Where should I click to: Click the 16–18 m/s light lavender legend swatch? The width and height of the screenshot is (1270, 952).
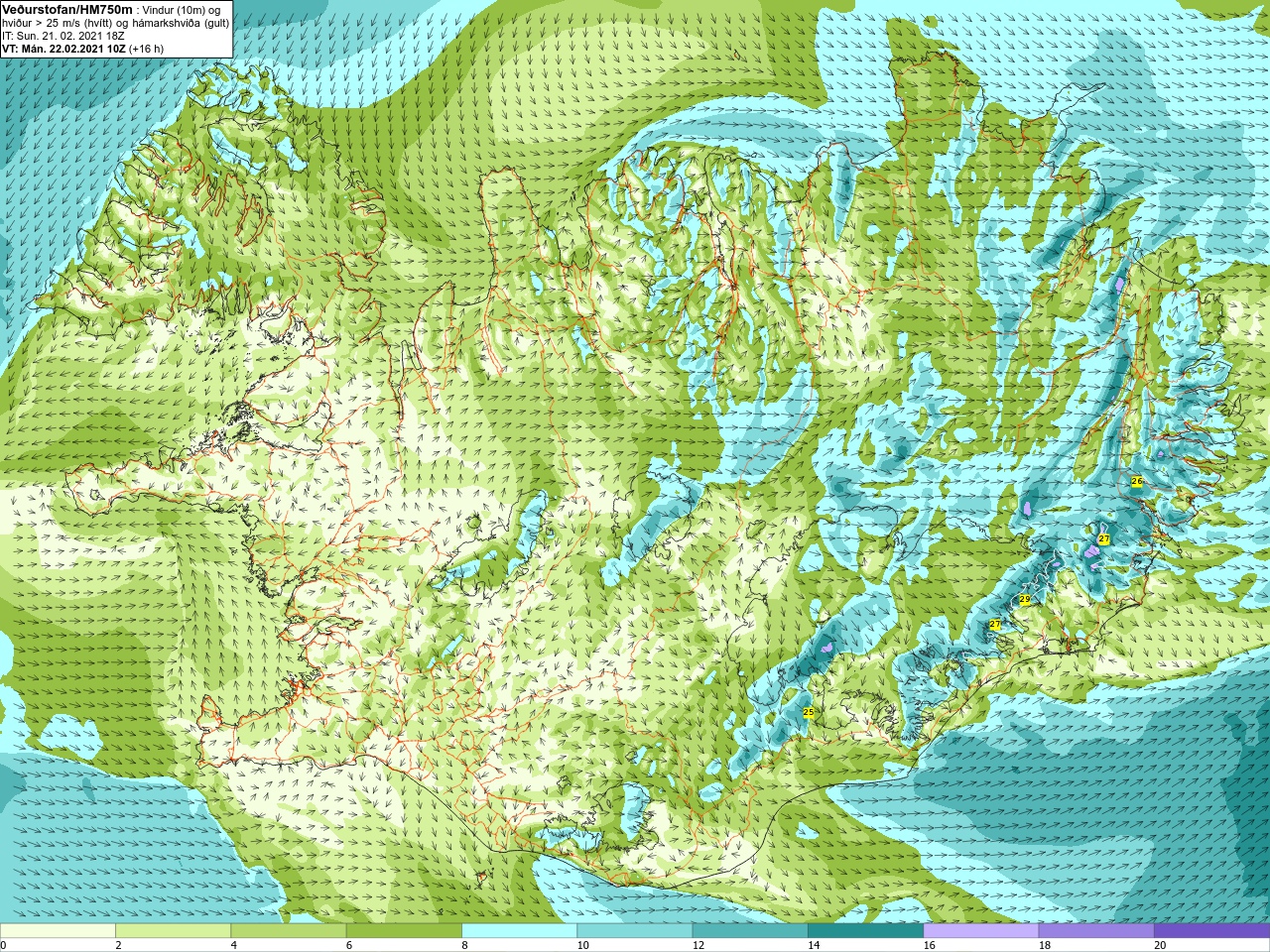coord(981,930)
